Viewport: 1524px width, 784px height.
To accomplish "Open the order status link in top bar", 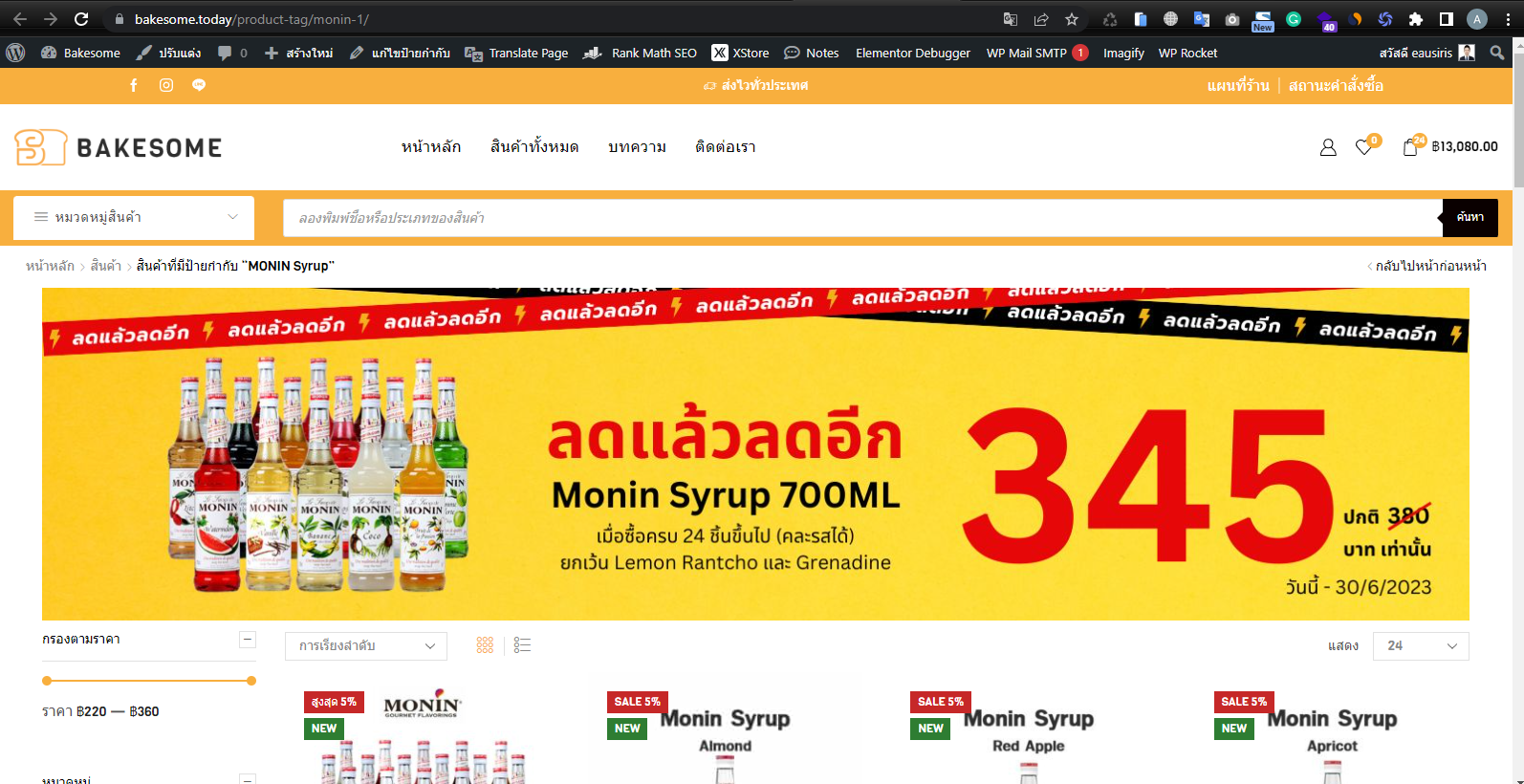I will click(1336, 85).
